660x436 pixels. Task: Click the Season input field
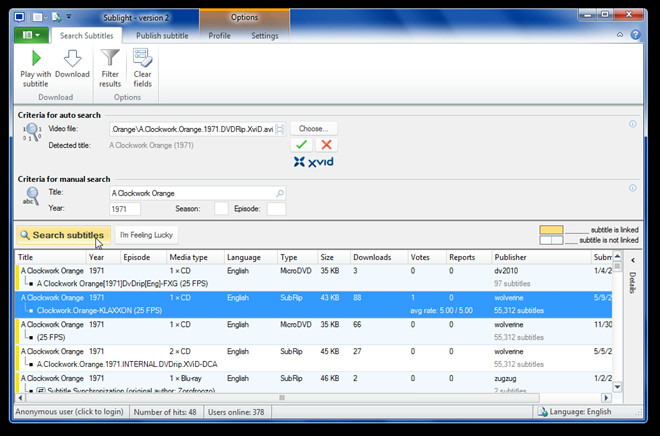(221, 209)
